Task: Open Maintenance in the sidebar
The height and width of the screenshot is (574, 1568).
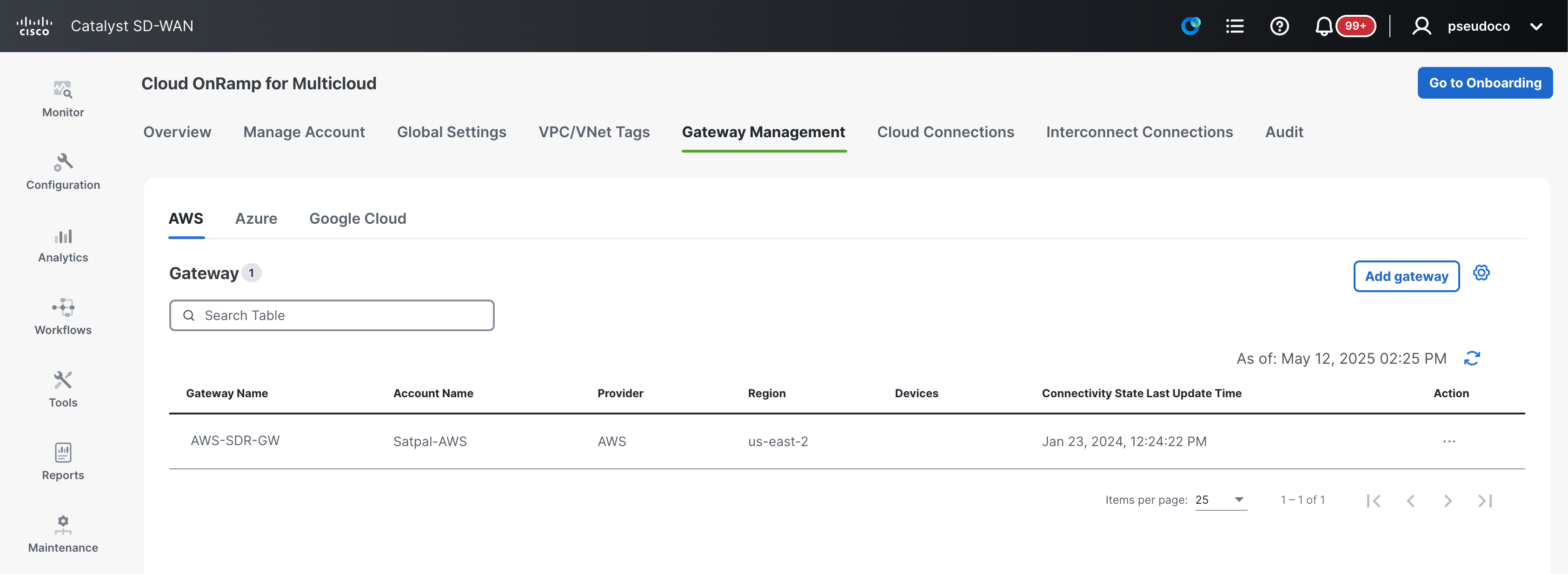Action: (63, 534)
